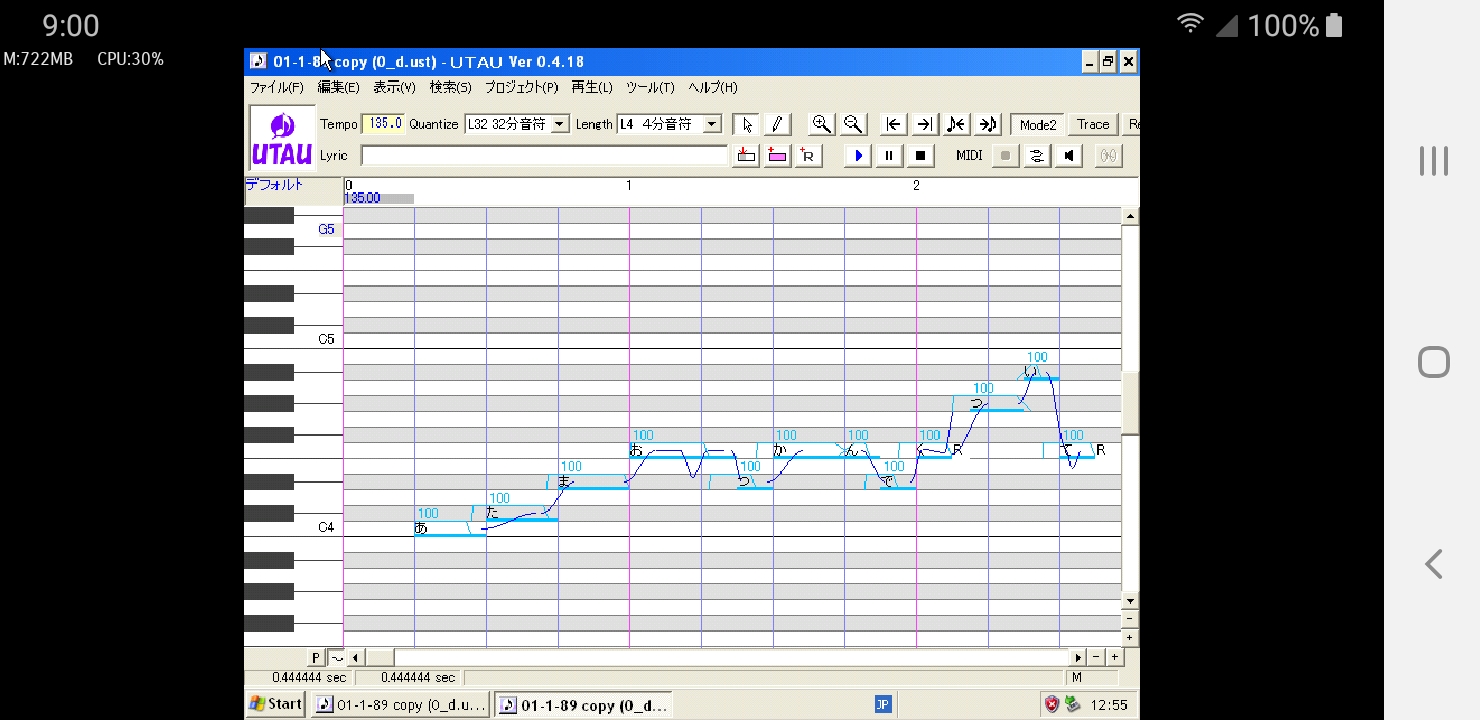Click the insert note icon beside Lyric
This screenshot has height=720, width=1480.
(745, 155)
